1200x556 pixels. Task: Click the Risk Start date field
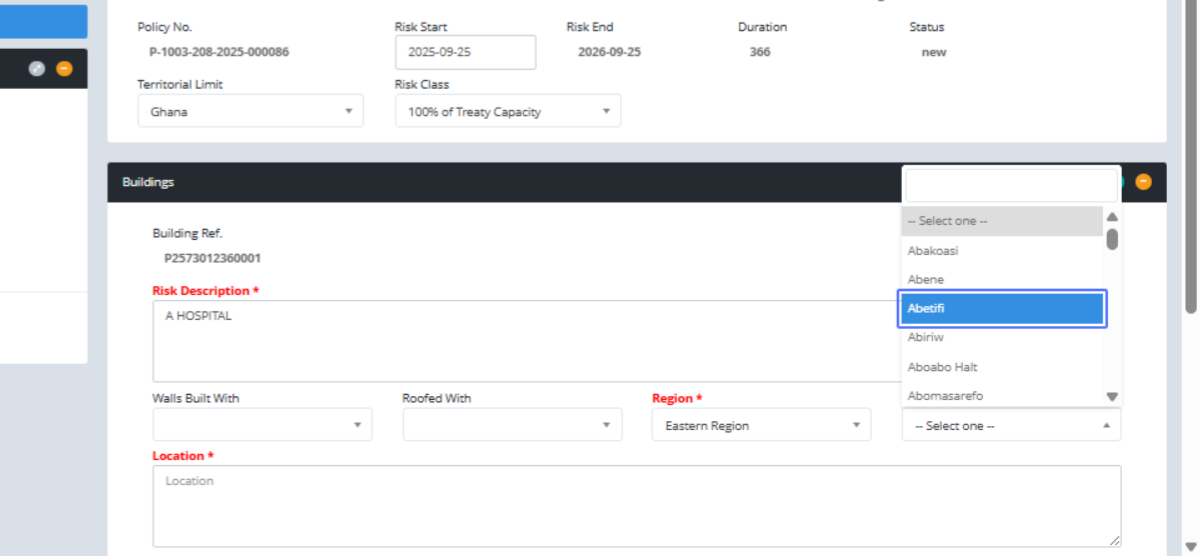click(465, 53)
